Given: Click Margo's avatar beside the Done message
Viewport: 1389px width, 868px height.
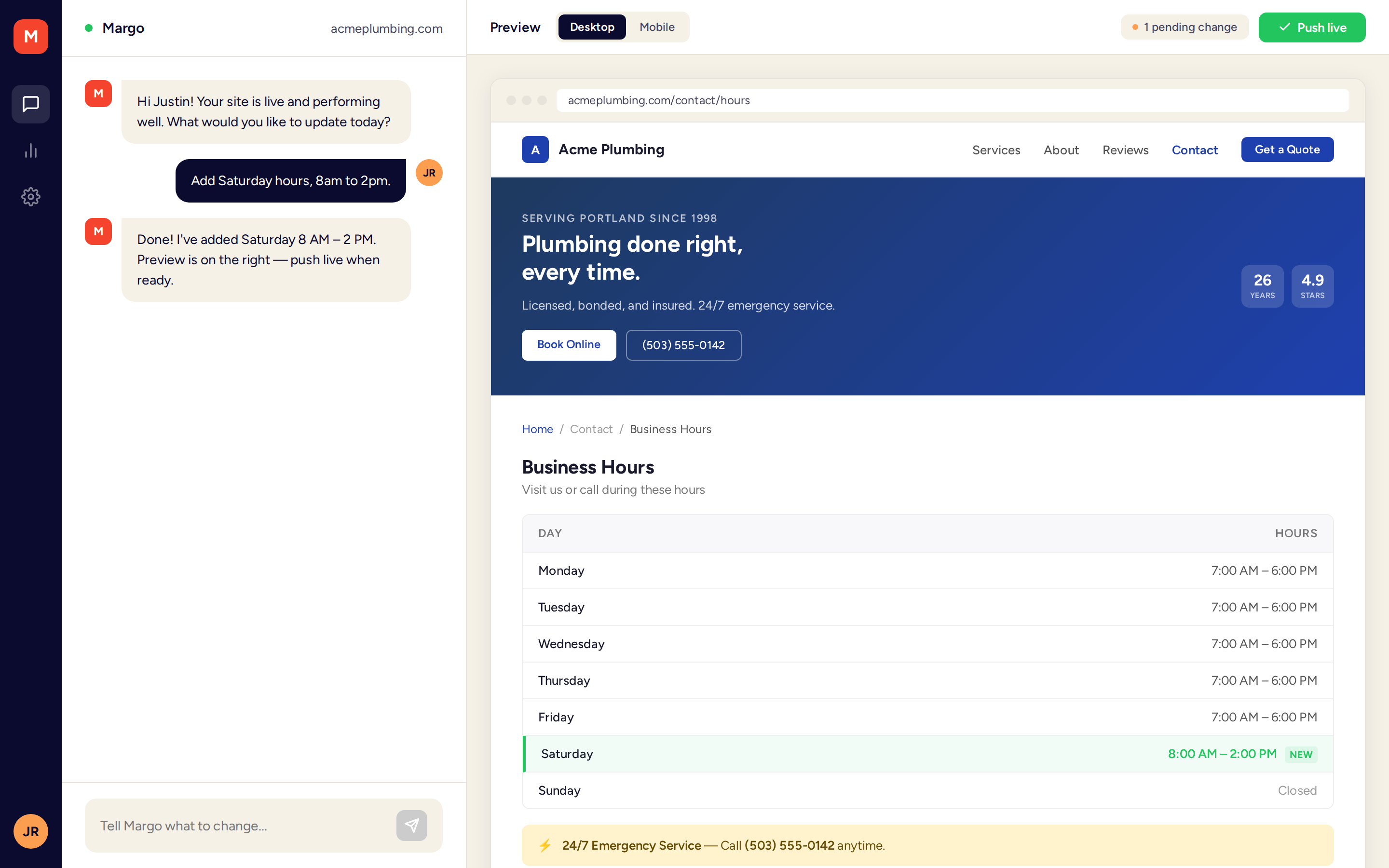Looking at the screenshot, I should (x=98, y=231).
